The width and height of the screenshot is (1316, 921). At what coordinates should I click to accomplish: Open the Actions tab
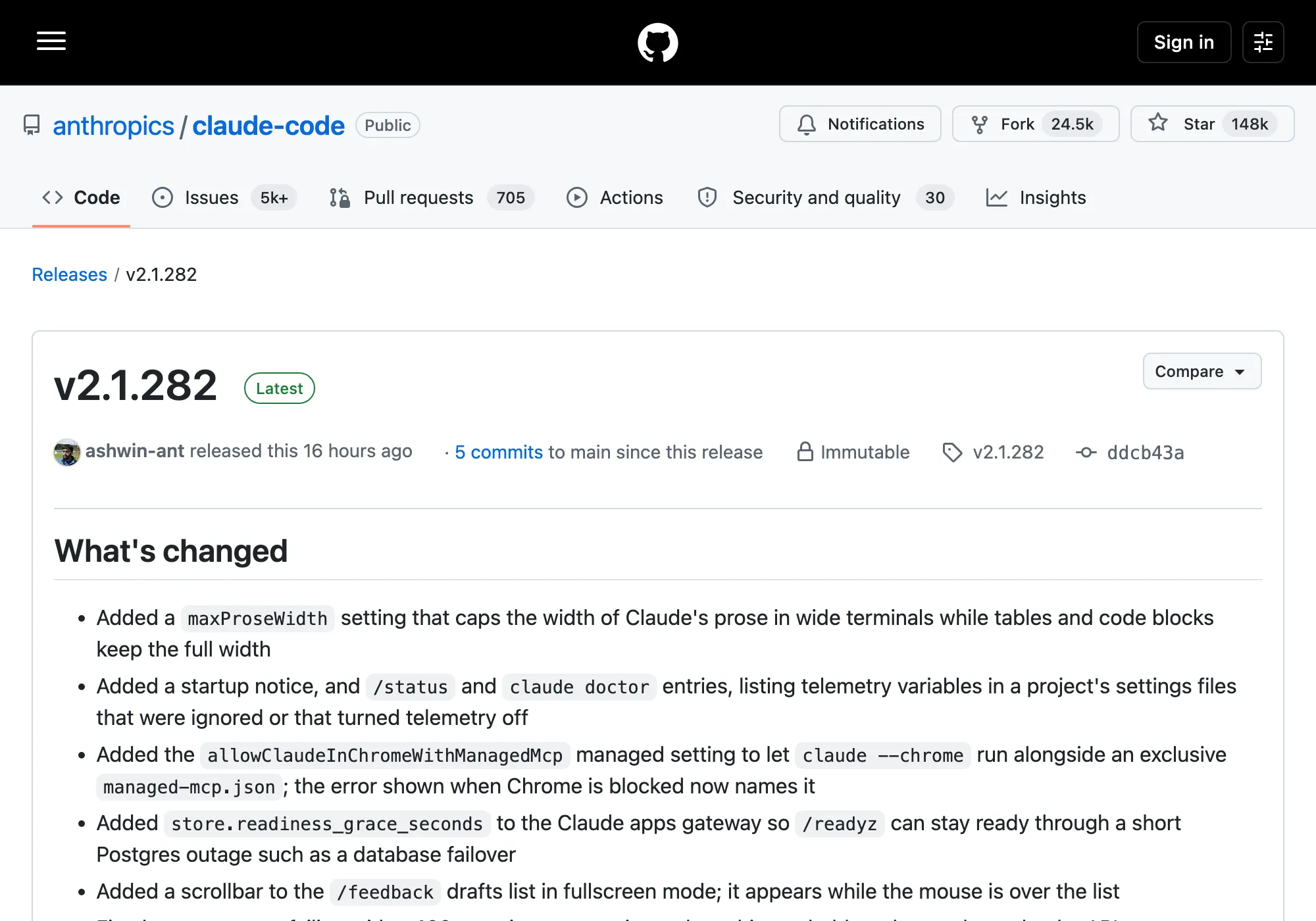615,197
